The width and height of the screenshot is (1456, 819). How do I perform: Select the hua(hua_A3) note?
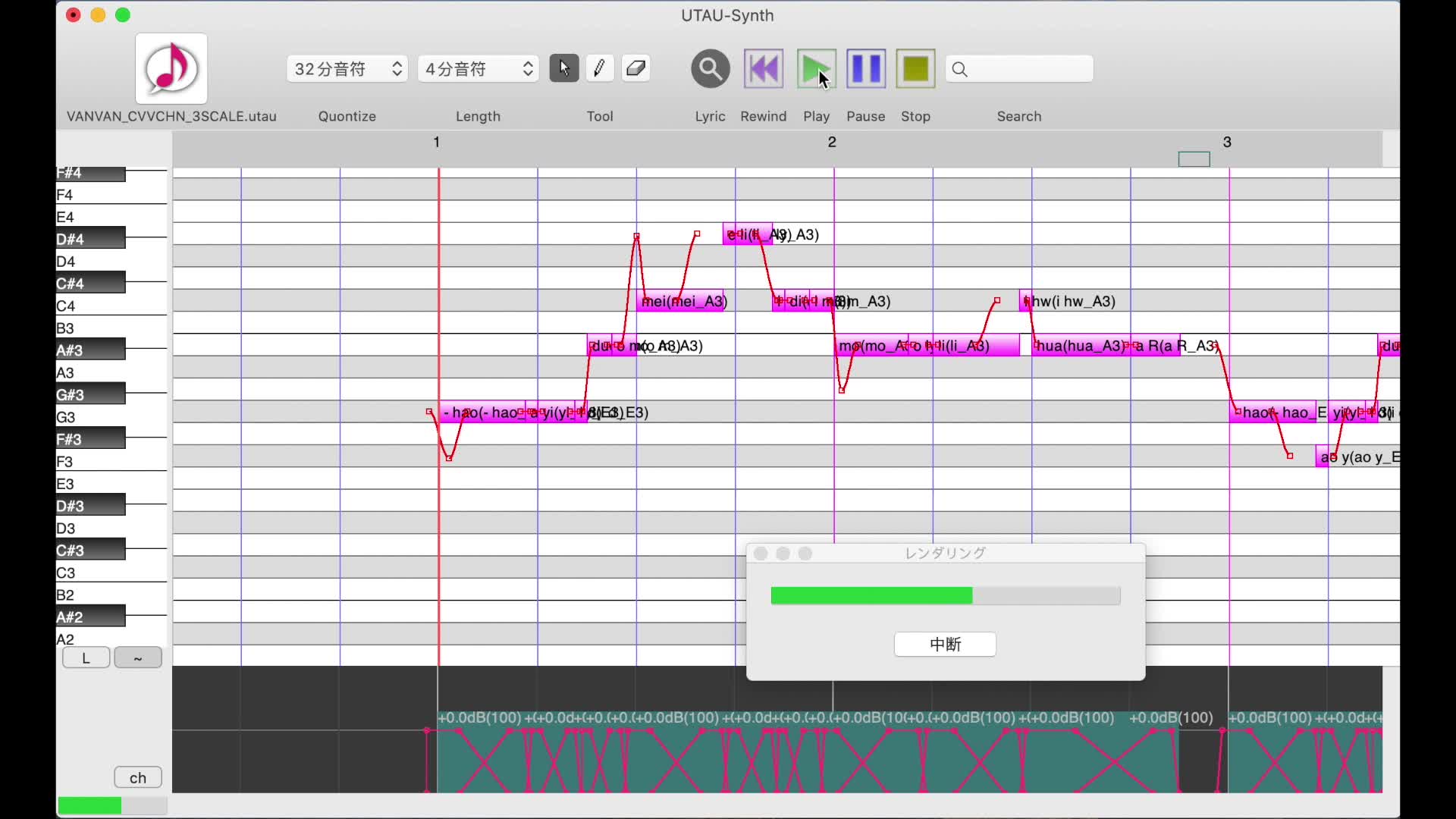click(x=1081, y=346)
